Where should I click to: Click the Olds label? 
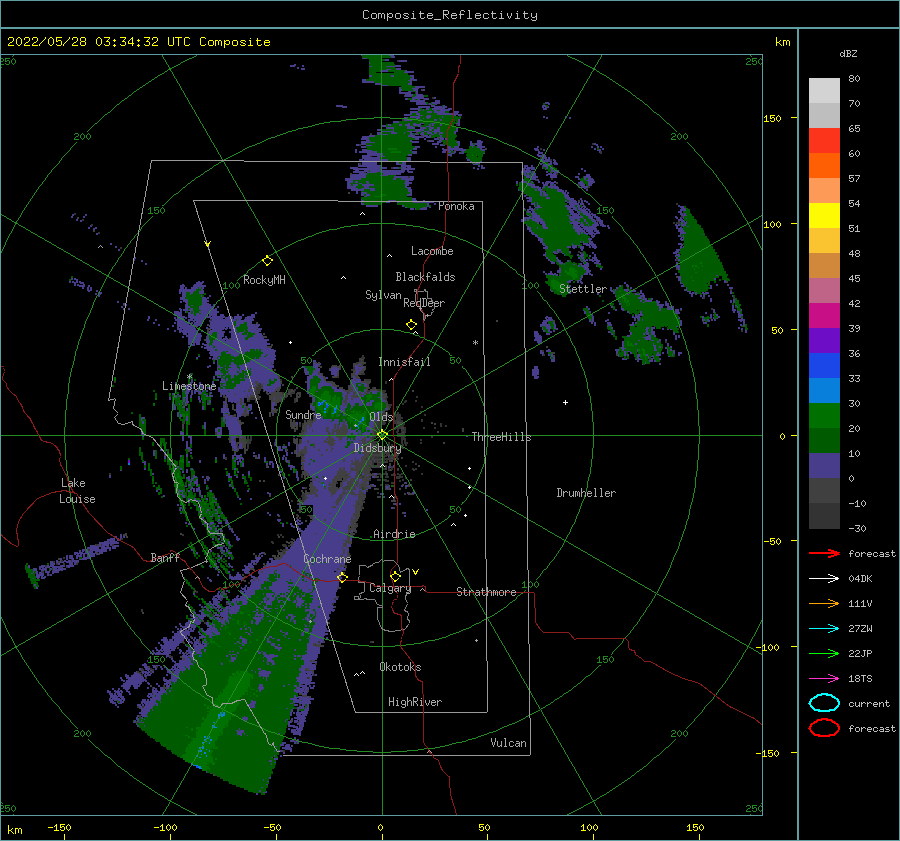click(381, 417)
